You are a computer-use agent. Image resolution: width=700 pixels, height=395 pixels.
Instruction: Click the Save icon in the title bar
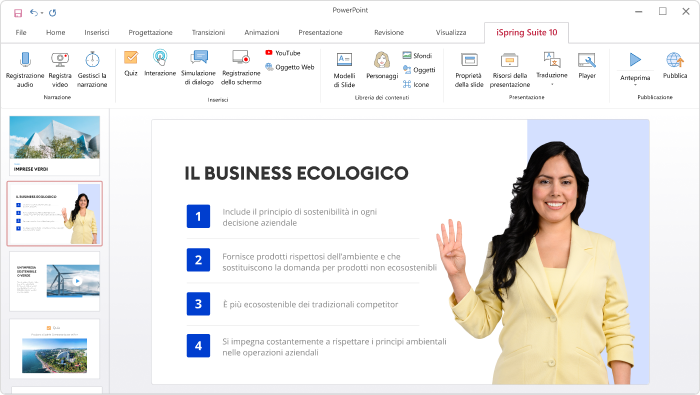click(18, 13)
